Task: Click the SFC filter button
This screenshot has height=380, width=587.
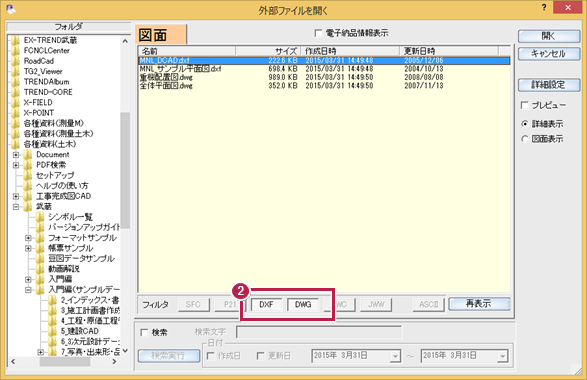Action: click(x=193, y=304)
